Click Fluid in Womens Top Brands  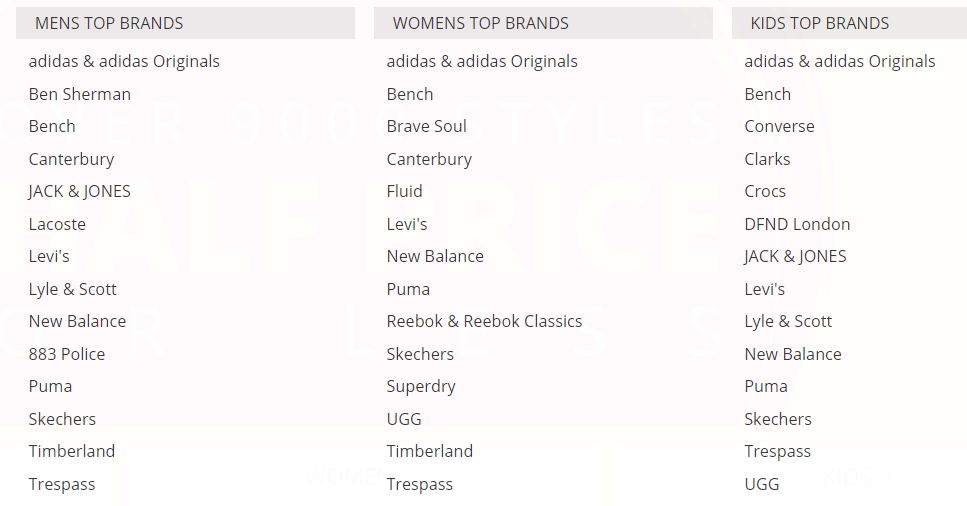[x=405, y=191]
